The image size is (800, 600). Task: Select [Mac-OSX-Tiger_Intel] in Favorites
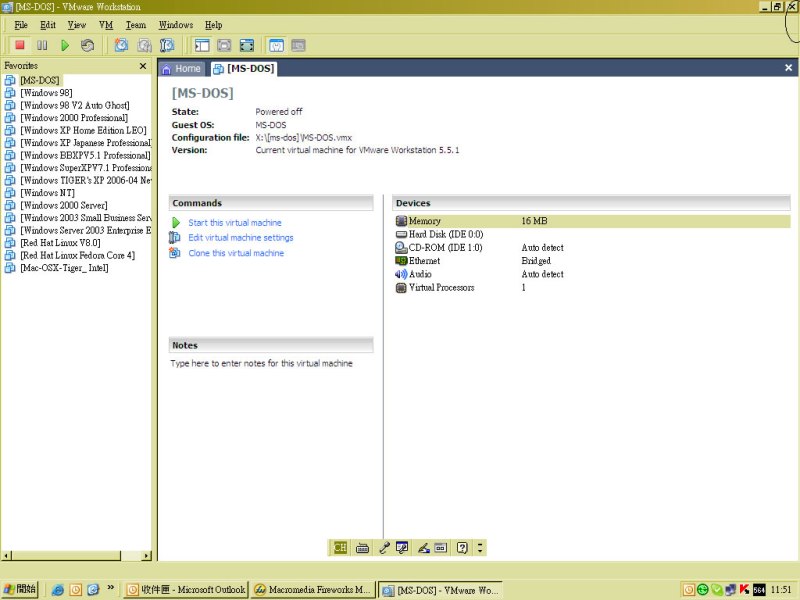64,268
